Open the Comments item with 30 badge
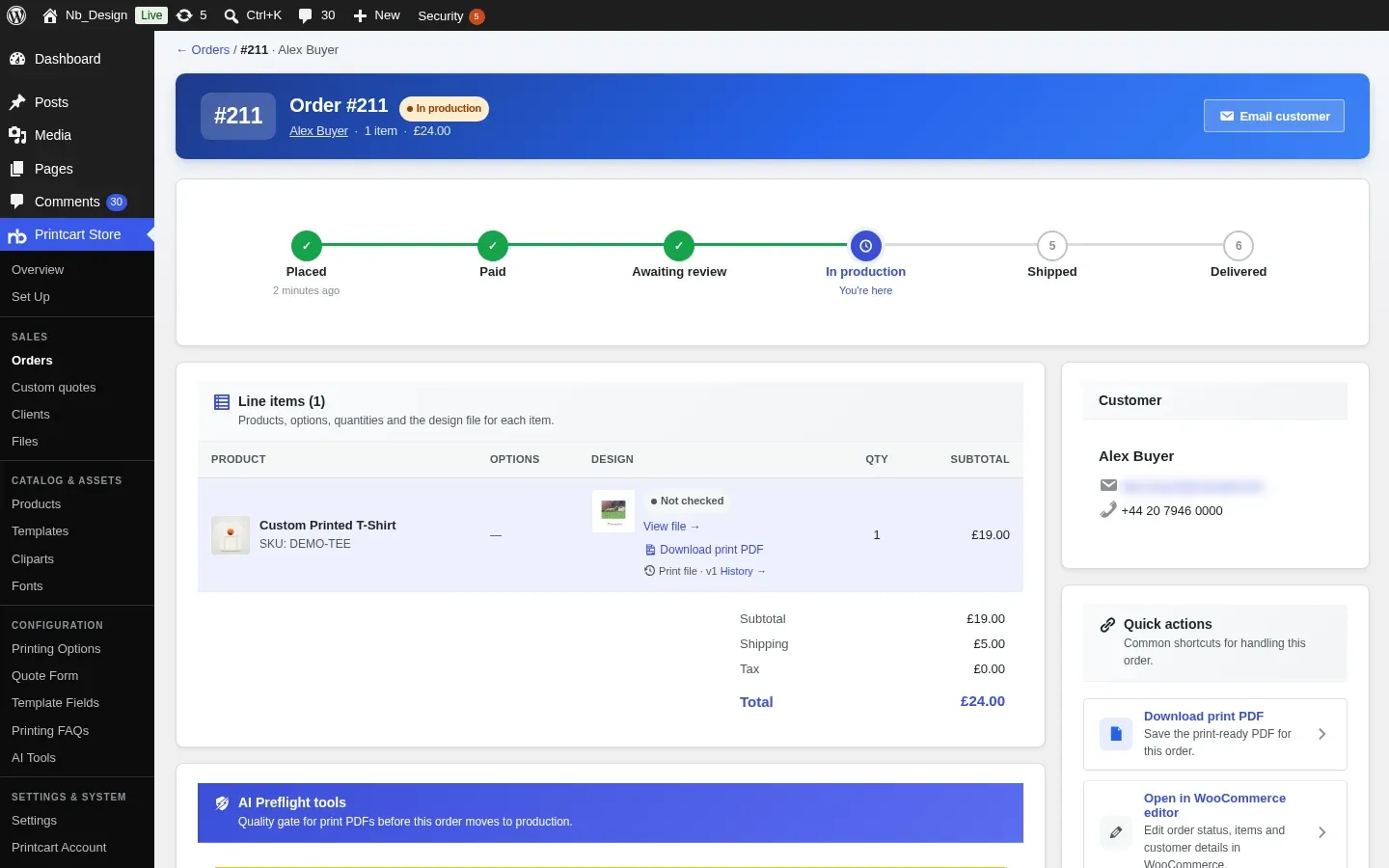This screenshot has width=1389, height=868. 77,202
